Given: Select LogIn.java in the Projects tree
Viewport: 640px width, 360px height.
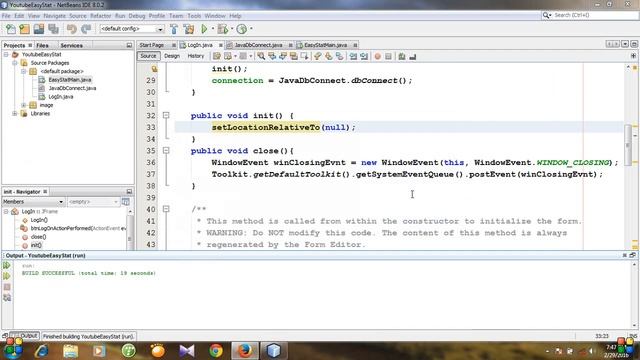Looking at the screenshot, I should [x=61, y=97].
